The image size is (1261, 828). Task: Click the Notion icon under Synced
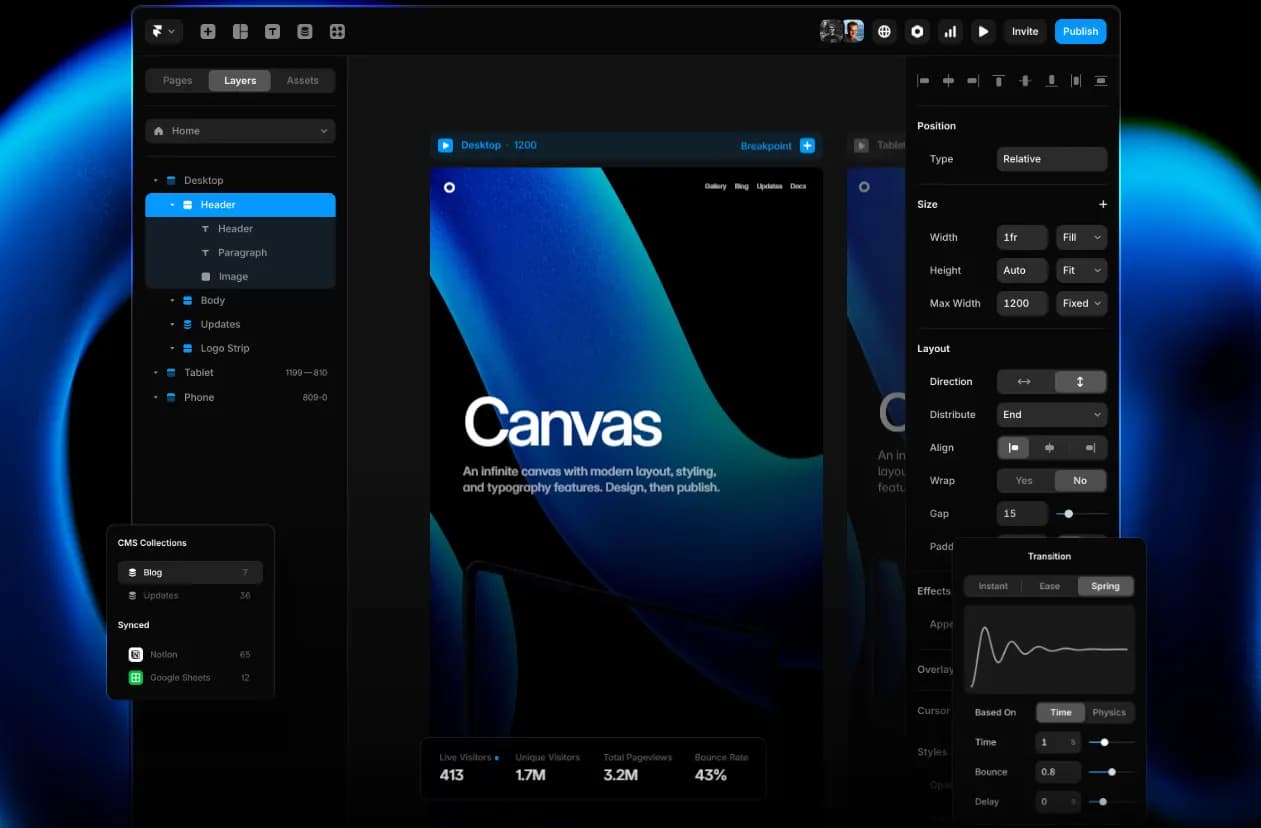click(x=136, y=655)
